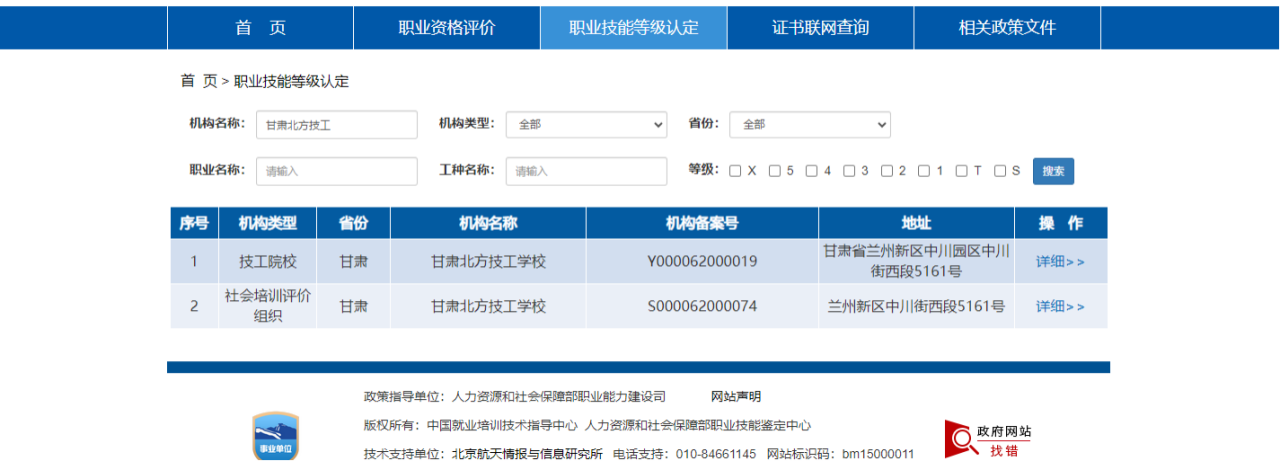This screenshot has height=461, width=1280.
Task: Check the X level checkbox
Action: click(x=735, y=171)
